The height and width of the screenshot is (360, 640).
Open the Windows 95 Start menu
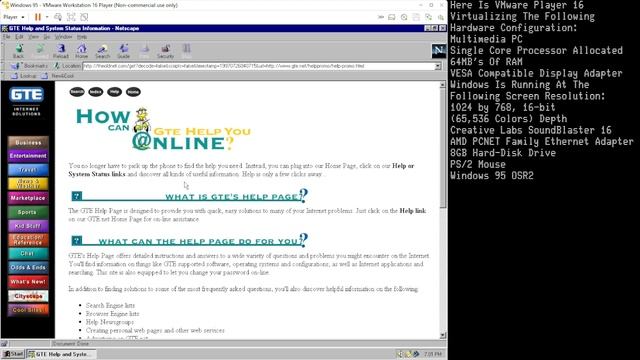[13, 354]
